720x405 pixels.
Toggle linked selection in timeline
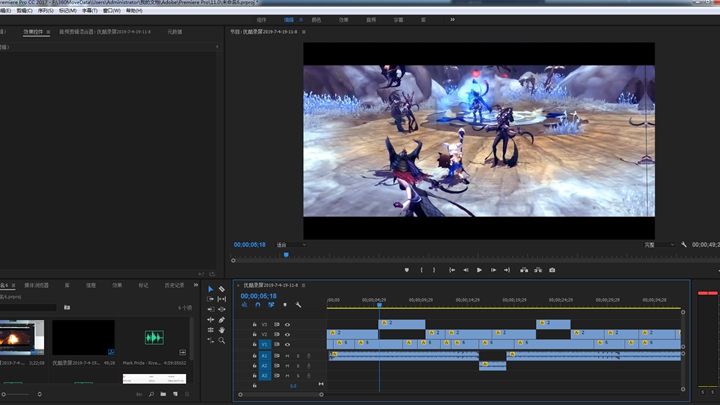tap(271, 305)
